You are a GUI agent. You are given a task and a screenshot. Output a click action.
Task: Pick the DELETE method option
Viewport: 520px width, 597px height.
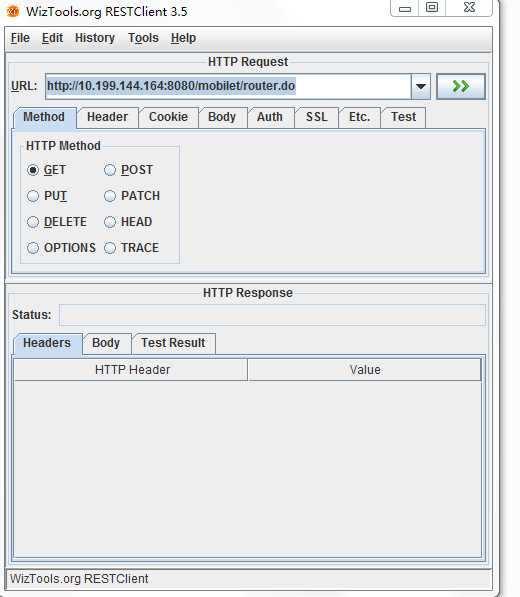tap(33, 222)
